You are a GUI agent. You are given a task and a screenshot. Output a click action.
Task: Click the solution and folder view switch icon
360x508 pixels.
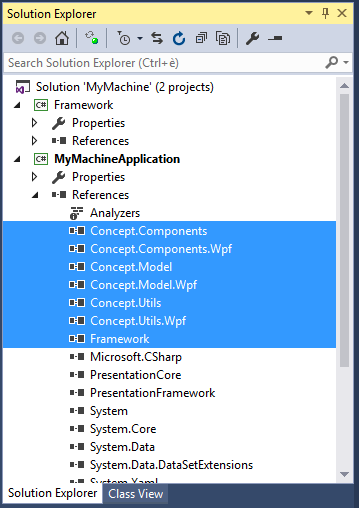[x=91, y=38]
